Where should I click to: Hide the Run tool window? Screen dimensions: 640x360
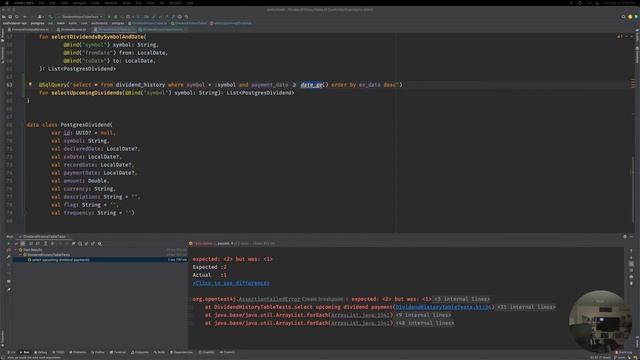coord(631,236)
